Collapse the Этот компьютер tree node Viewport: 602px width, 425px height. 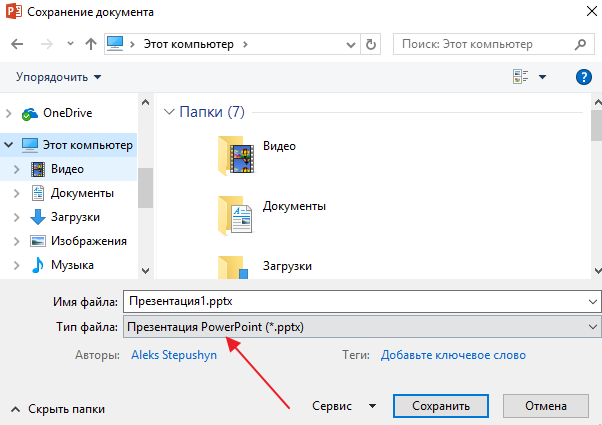coord(9,145)
